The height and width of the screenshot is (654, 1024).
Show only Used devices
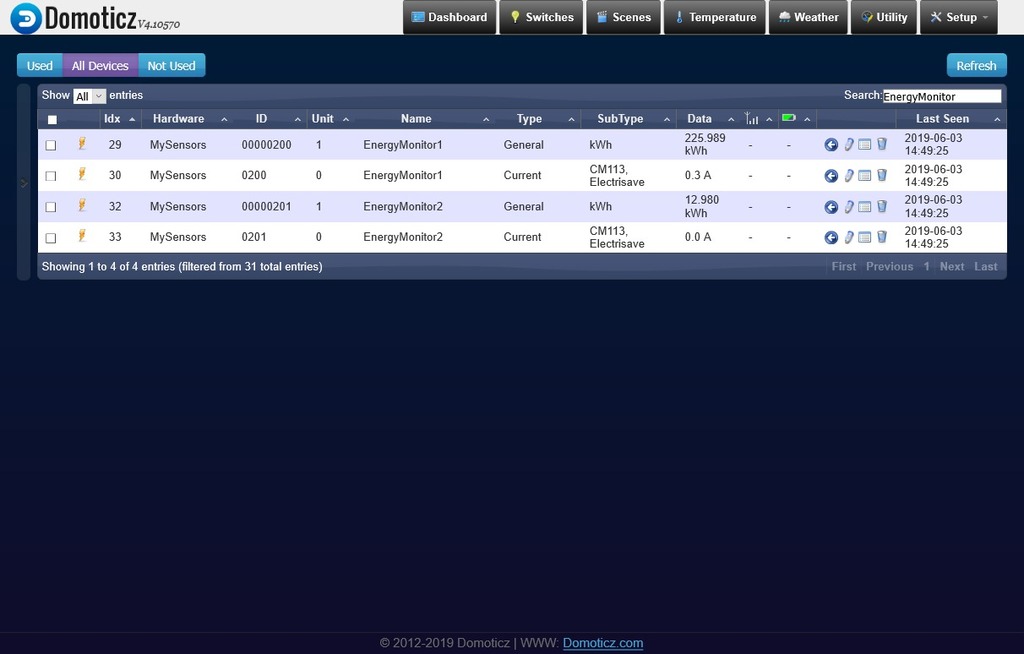[40, 65]
